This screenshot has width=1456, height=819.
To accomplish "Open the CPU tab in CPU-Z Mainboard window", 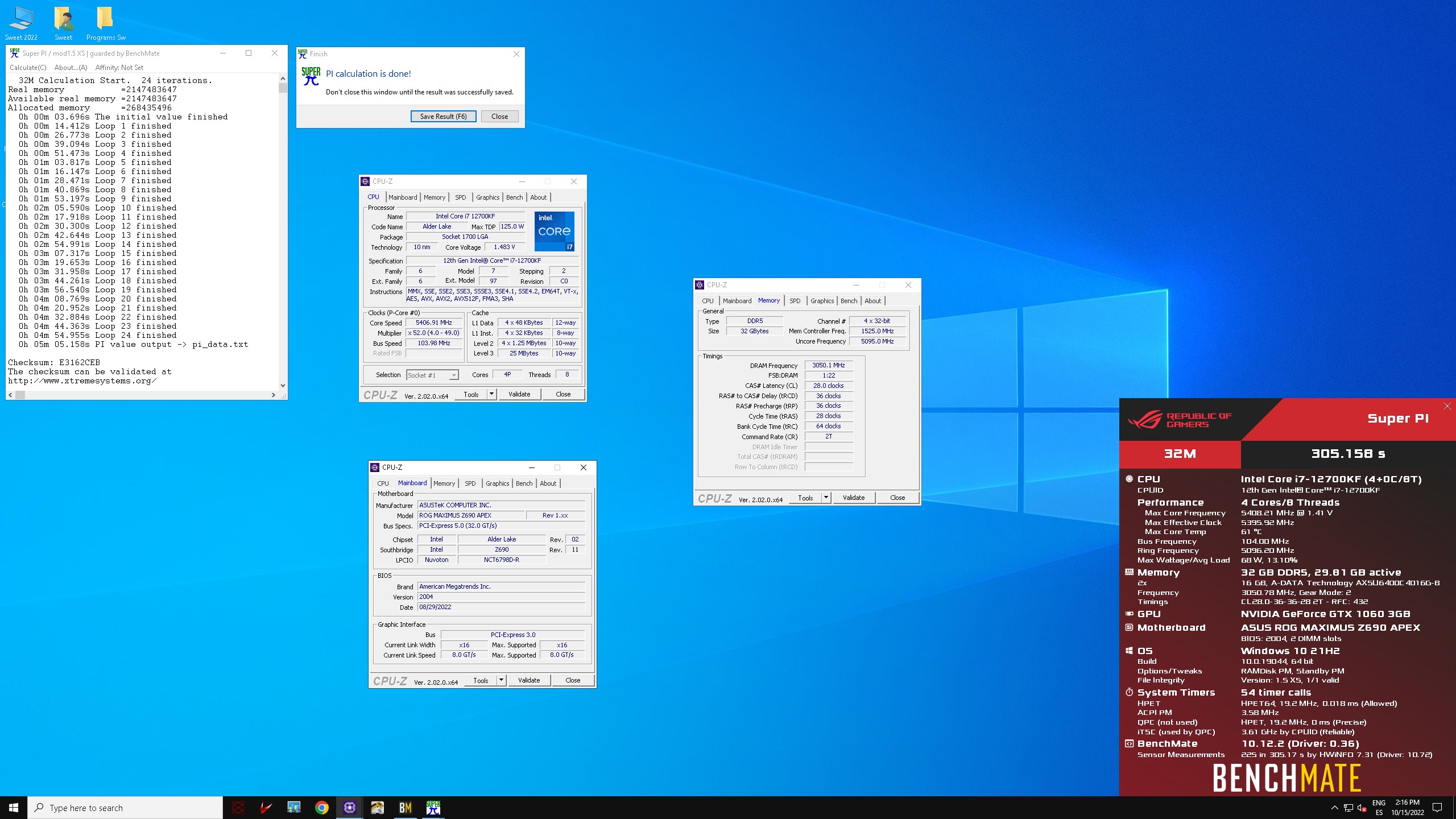I will [383, 483].
